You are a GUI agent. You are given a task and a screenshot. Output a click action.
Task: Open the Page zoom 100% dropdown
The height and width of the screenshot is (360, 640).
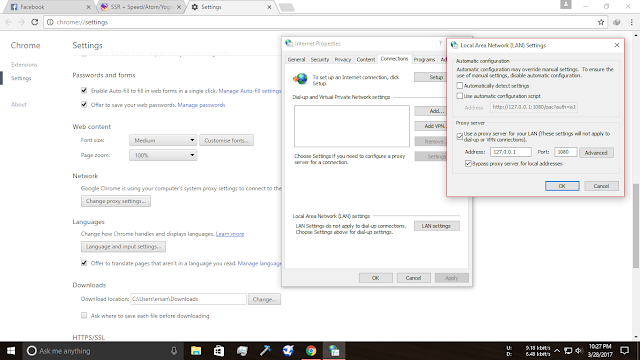point(163,155)
